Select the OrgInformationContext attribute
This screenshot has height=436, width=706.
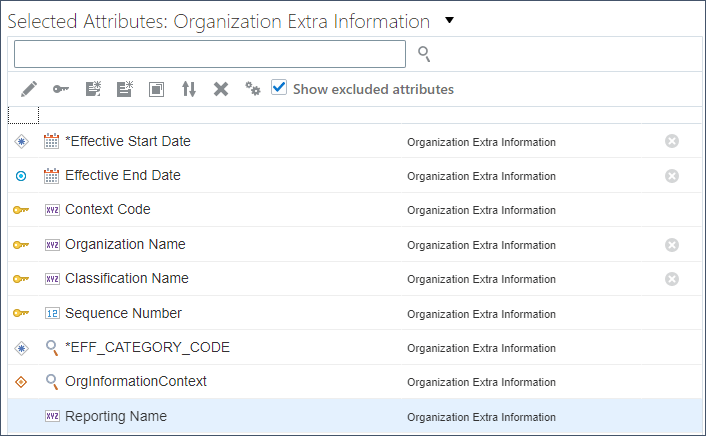[x=136, y=381]
